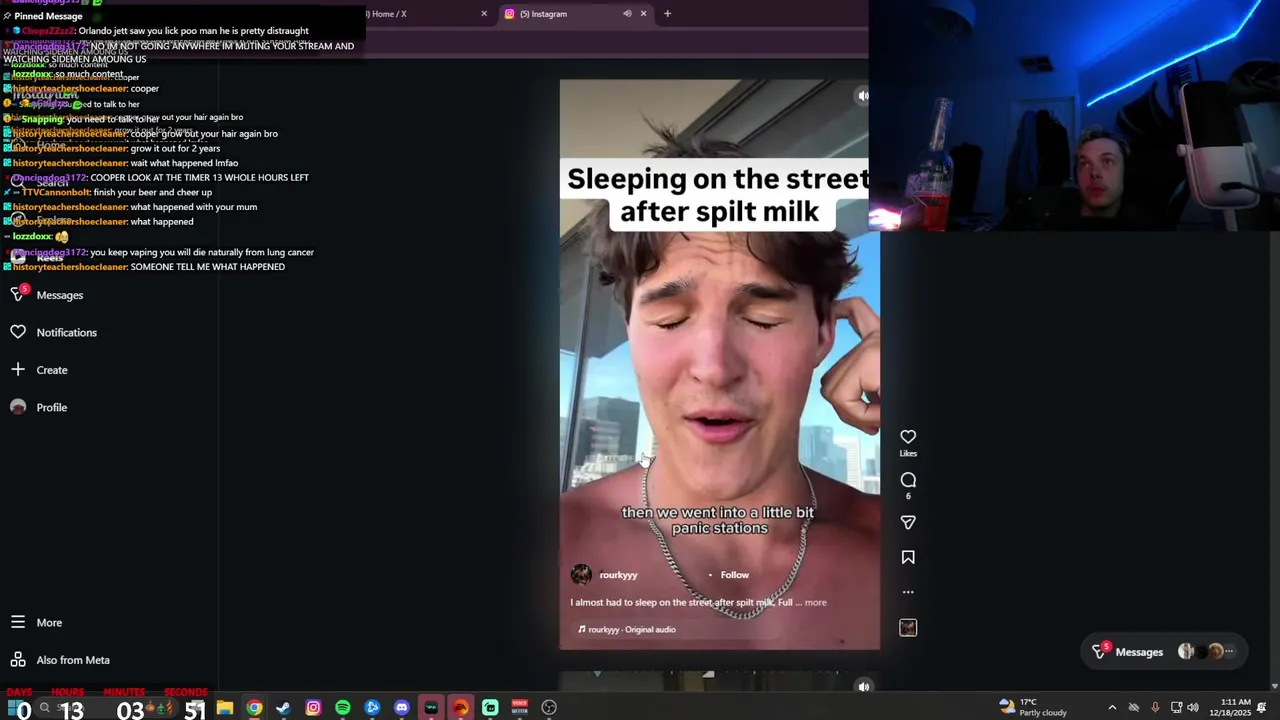Open rourkyyy's profile from username

click(618, 575)
